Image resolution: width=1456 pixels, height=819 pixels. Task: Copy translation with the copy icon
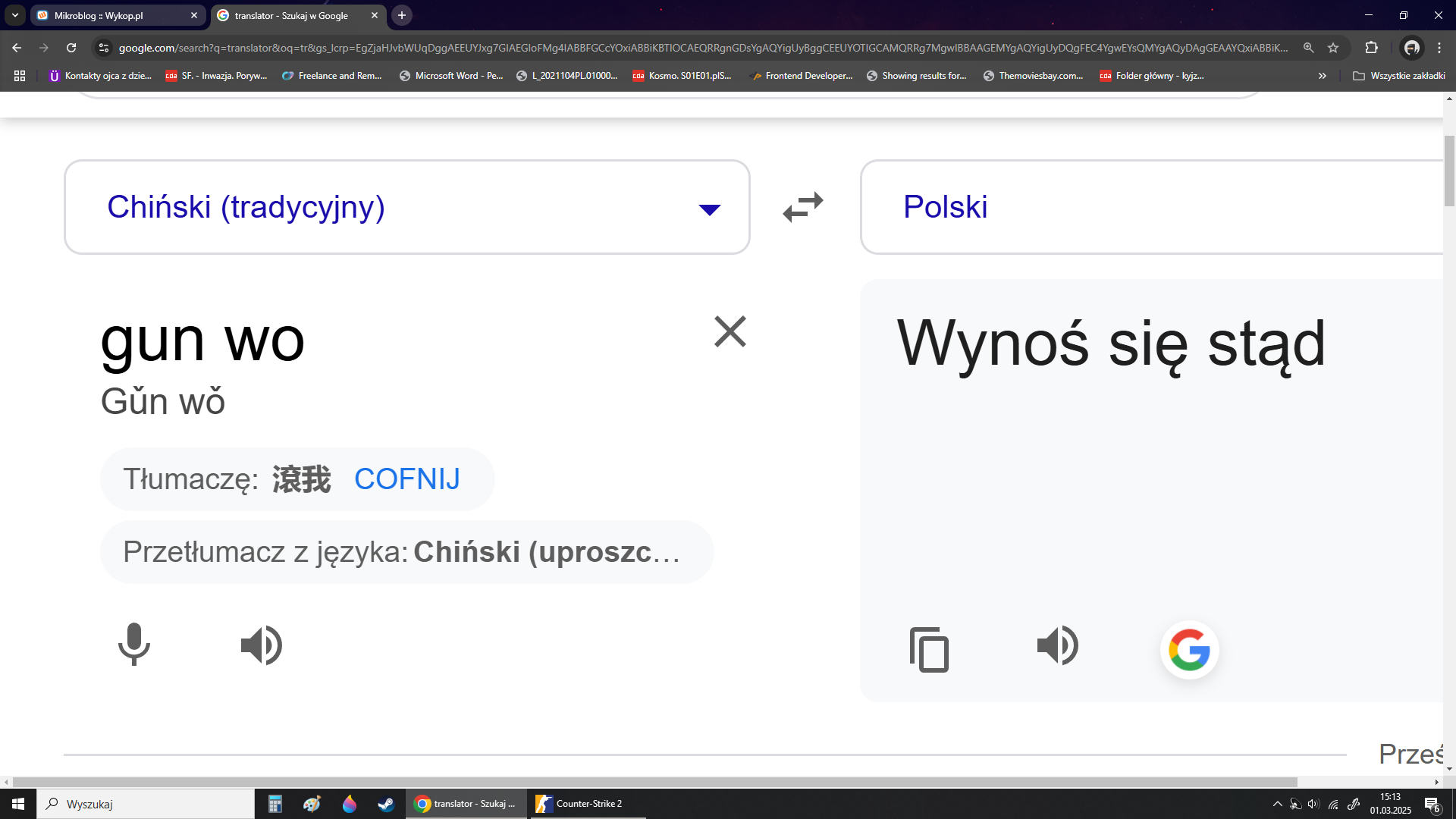click(929, 650)
